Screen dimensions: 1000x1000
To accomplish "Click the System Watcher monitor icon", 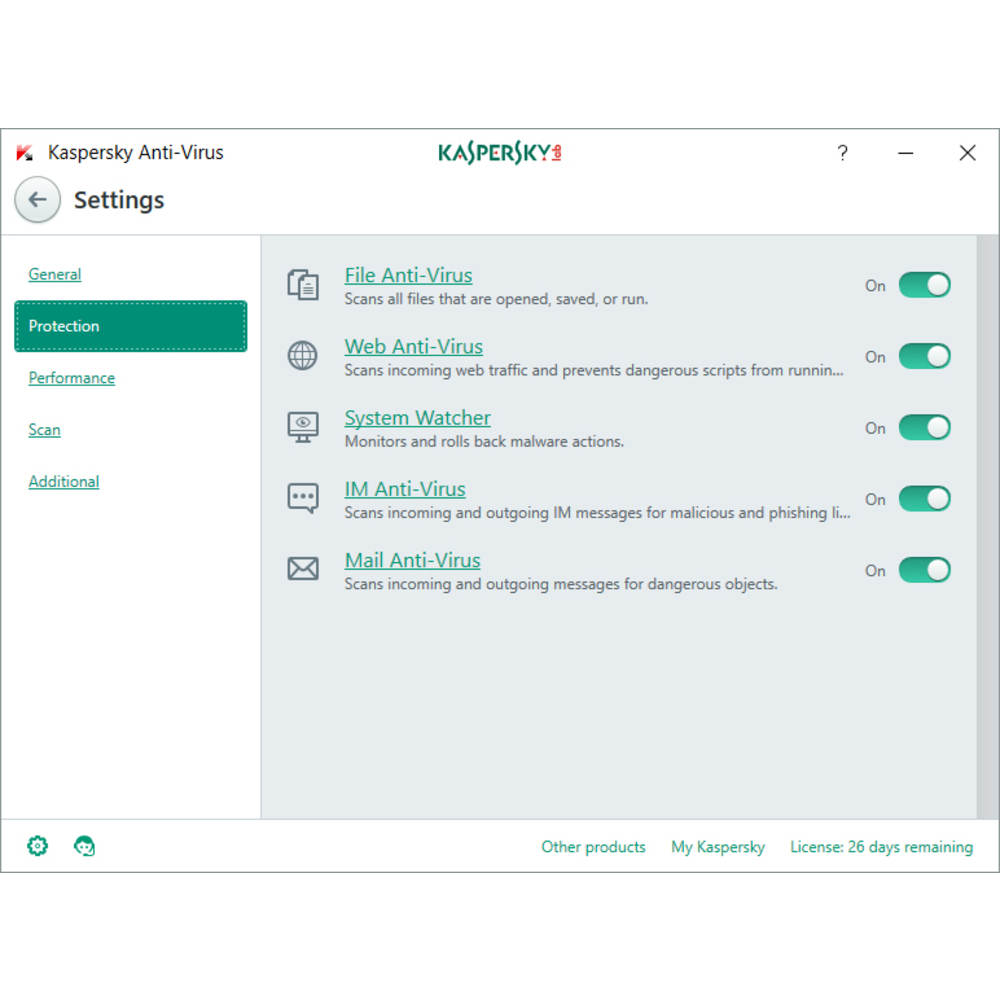I will (x=303, y=427).
